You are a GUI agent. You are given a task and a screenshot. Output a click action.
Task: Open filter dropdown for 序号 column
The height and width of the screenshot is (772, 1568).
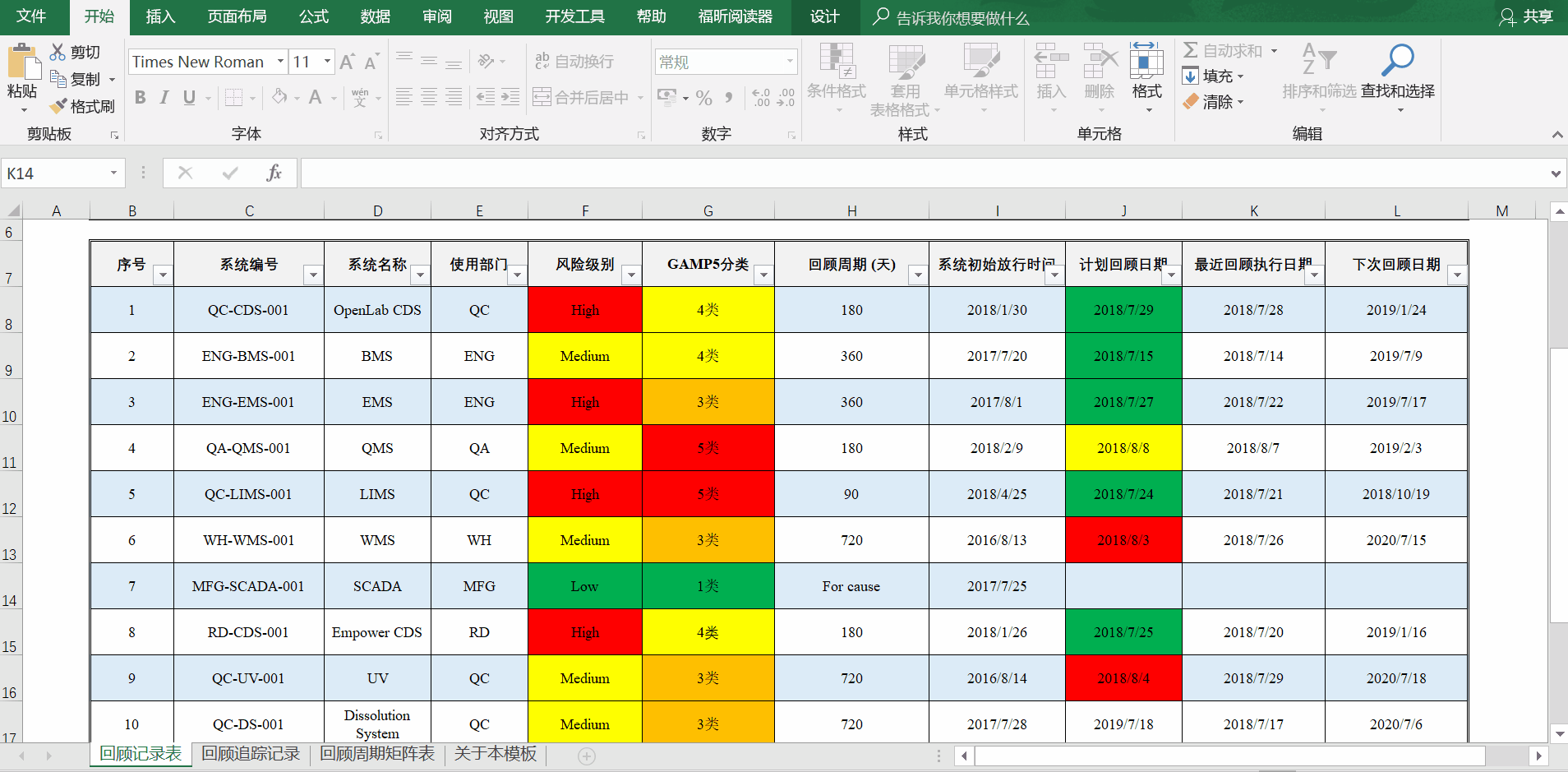[163, 275]
